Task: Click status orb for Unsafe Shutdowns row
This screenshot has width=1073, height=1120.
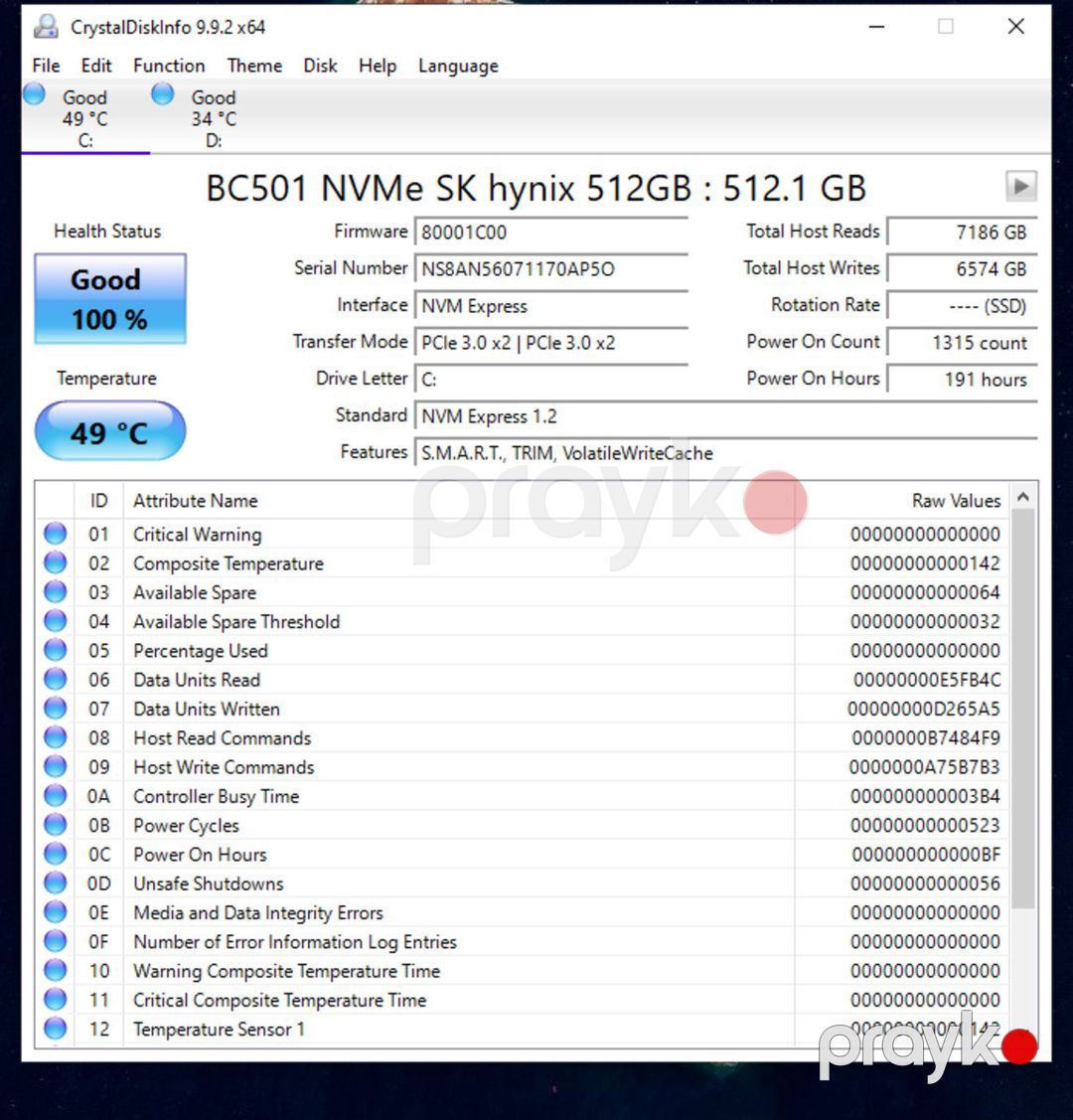Action: [55, 883]
